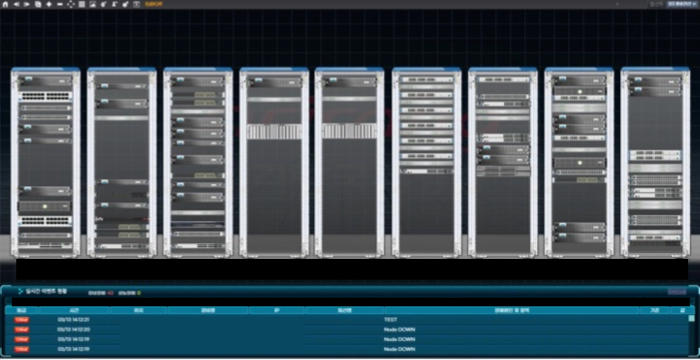Toggle the orange Edit:OFF mode label

pos(154,4)
